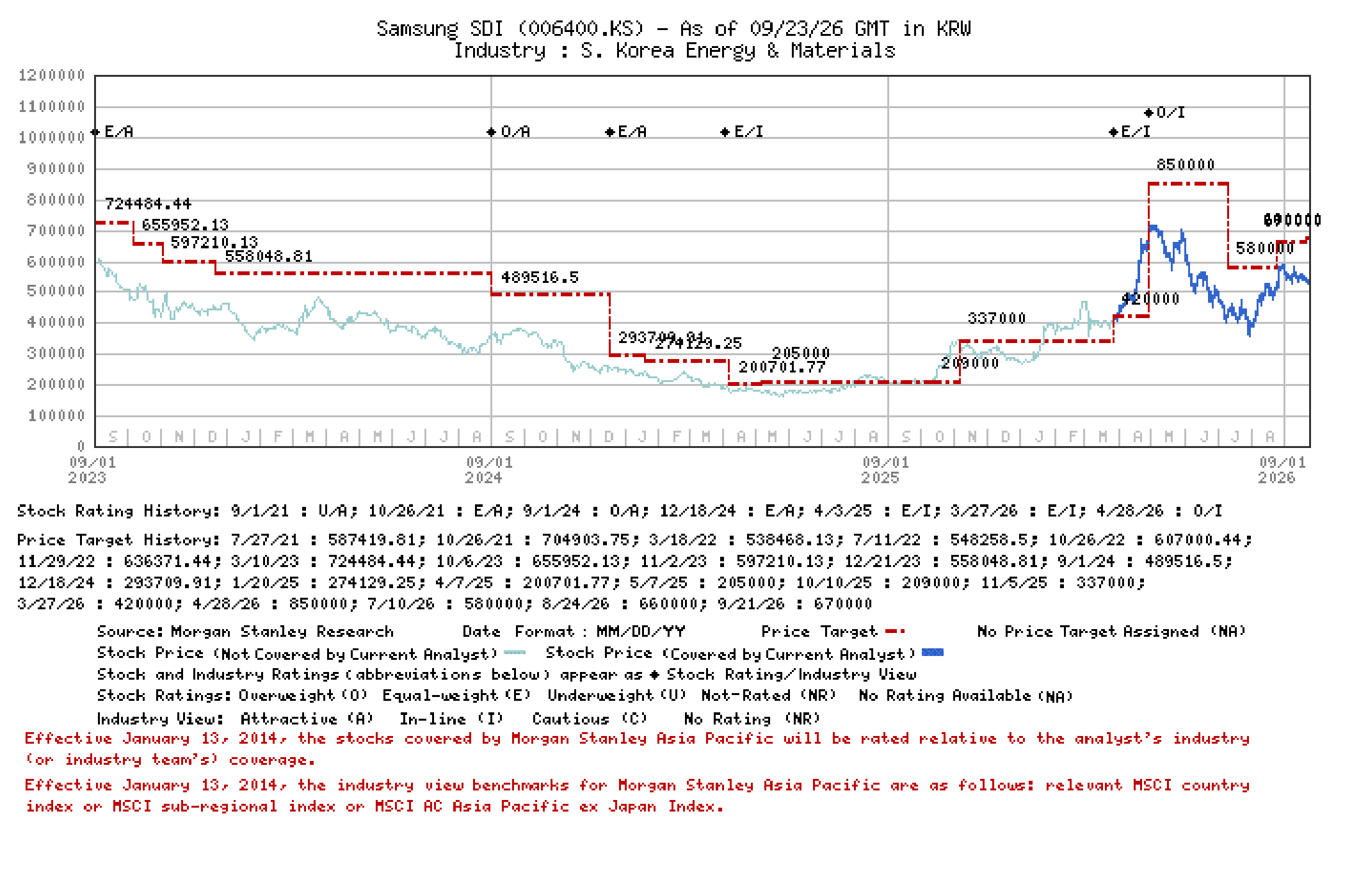Click the 724484.44 price target label

pos(148,204)
